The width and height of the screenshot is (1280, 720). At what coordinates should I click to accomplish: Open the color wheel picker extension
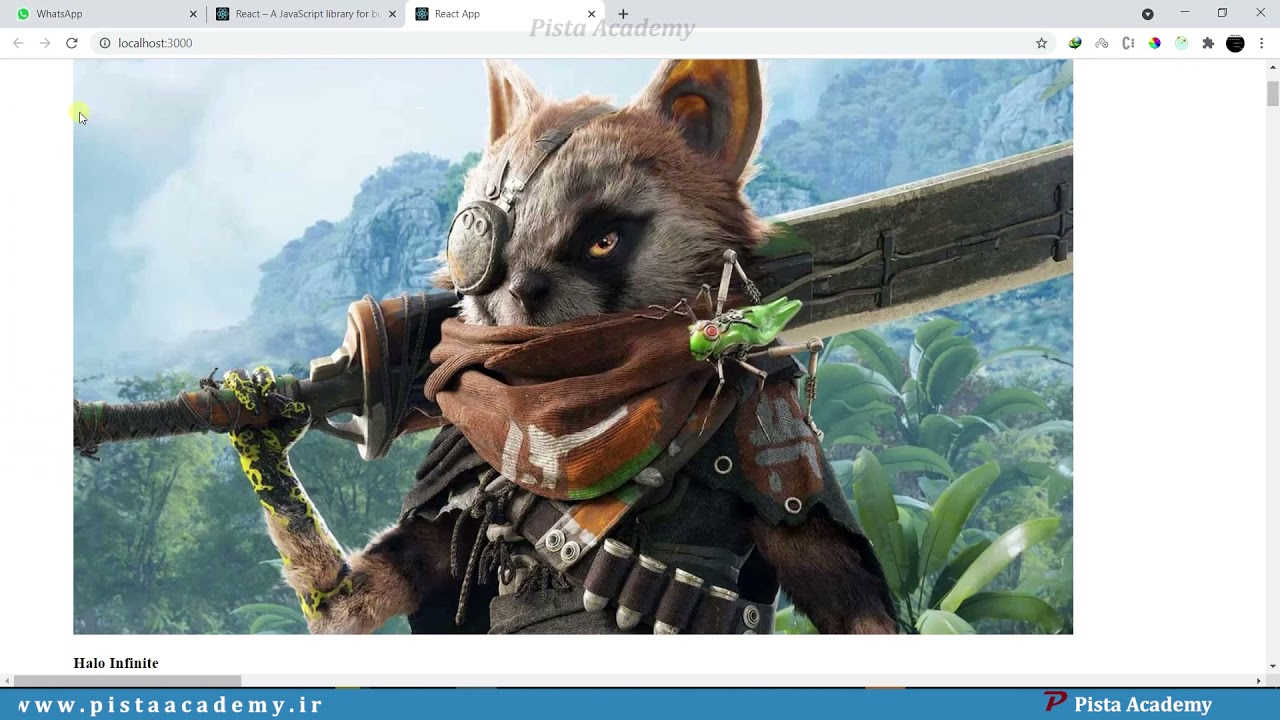pos(1155,43)
